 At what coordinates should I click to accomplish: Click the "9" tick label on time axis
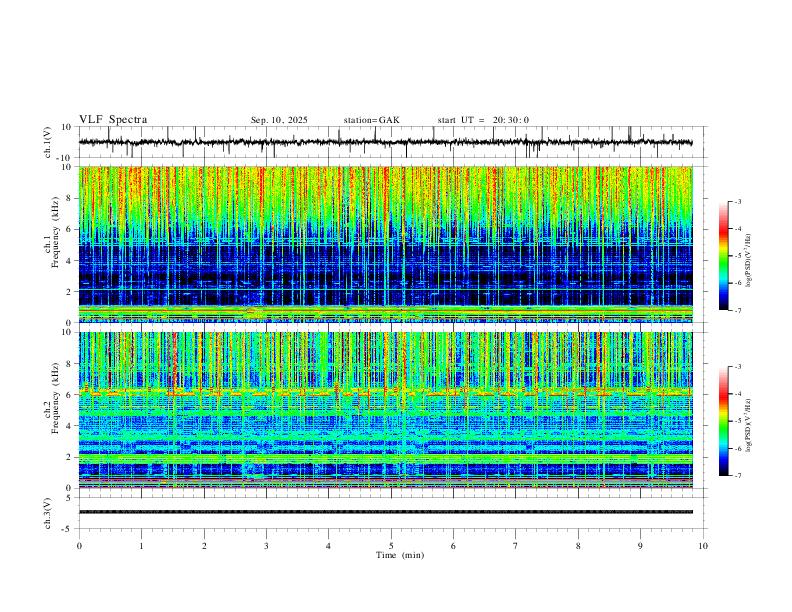[640, 546]
